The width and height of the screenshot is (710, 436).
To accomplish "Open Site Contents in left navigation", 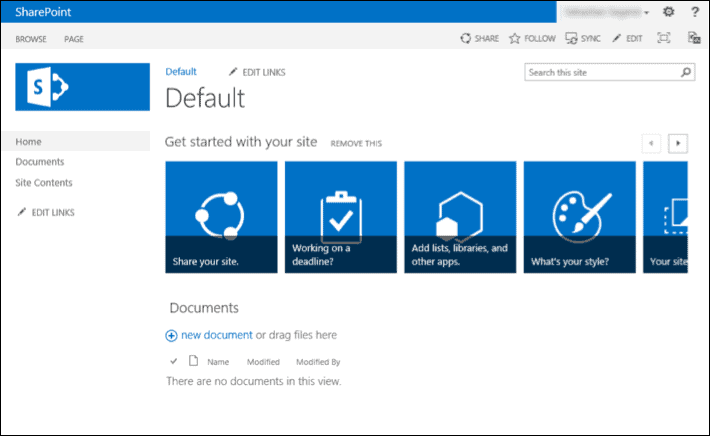I will click(x=44, y=182).
